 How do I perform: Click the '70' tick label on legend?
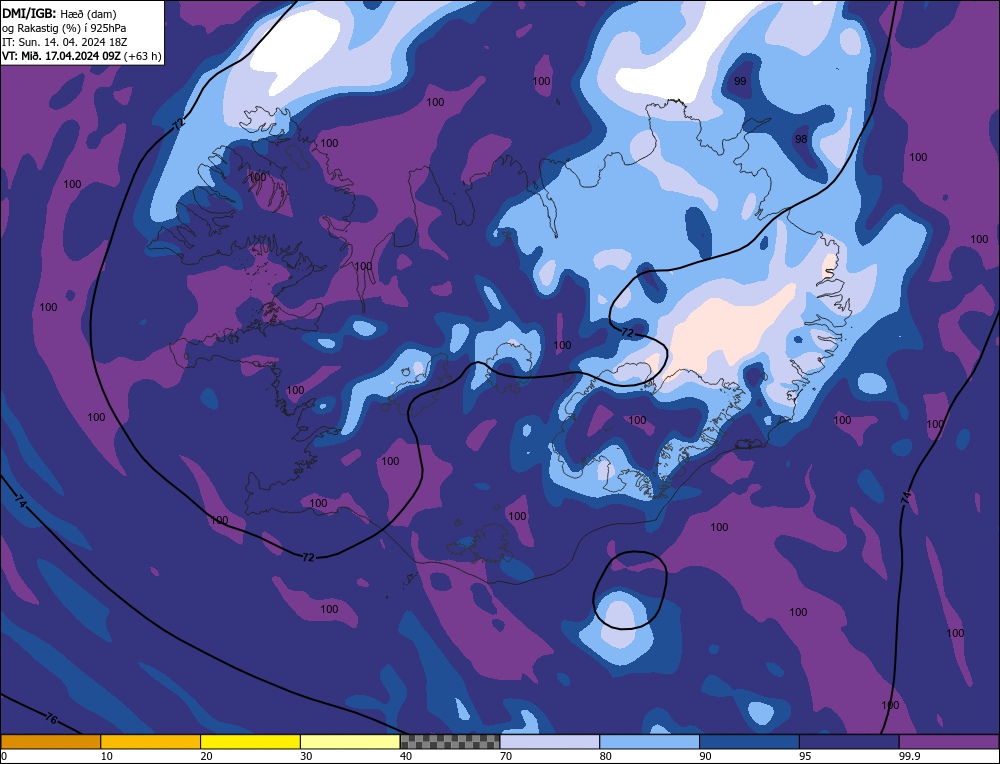click(x=506, y=756)
